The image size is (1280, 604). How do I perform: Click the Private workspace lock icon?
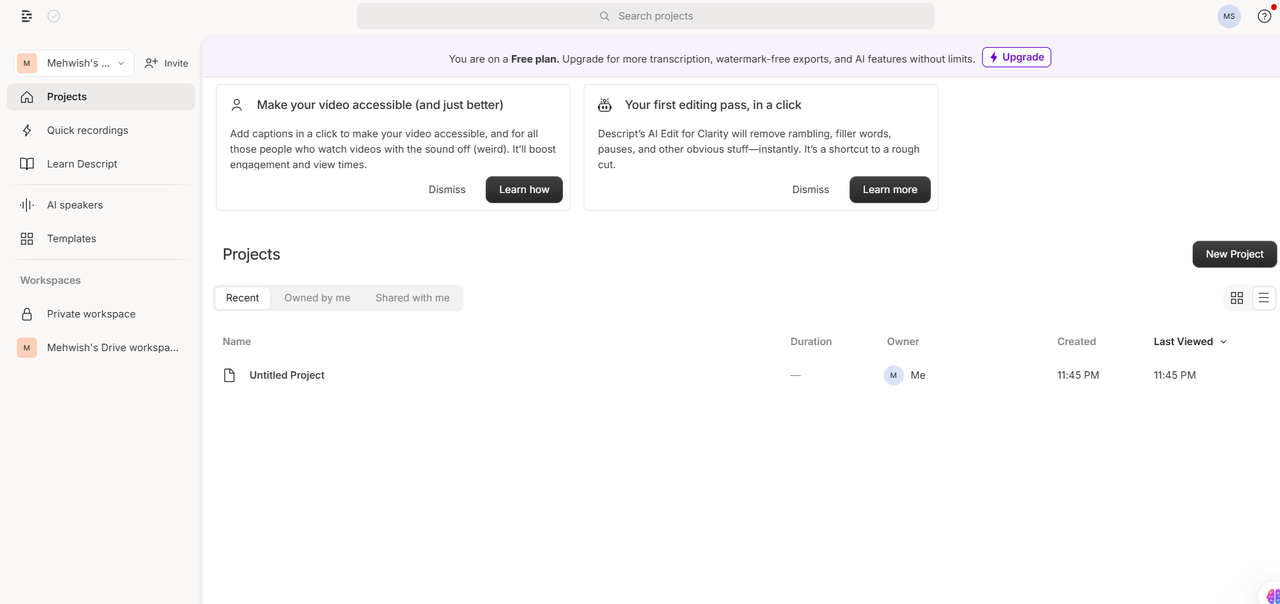[x=27, y=314]
